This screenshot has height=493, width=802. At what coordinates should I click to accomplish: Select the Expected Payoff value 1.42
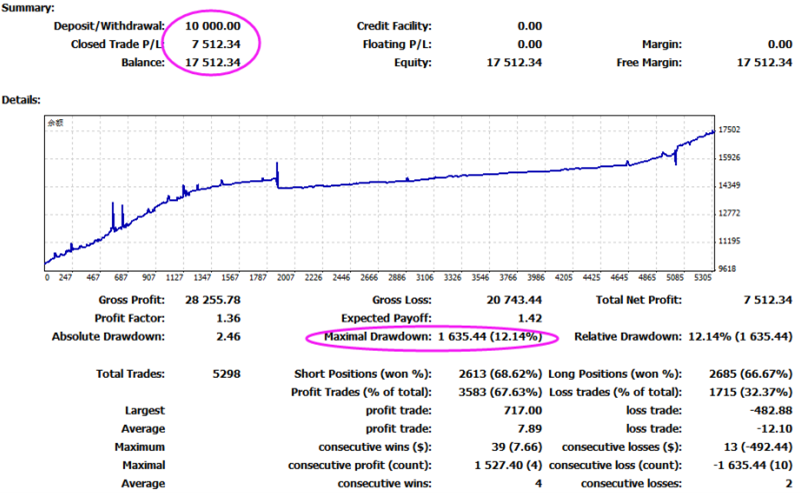point(530,319)
